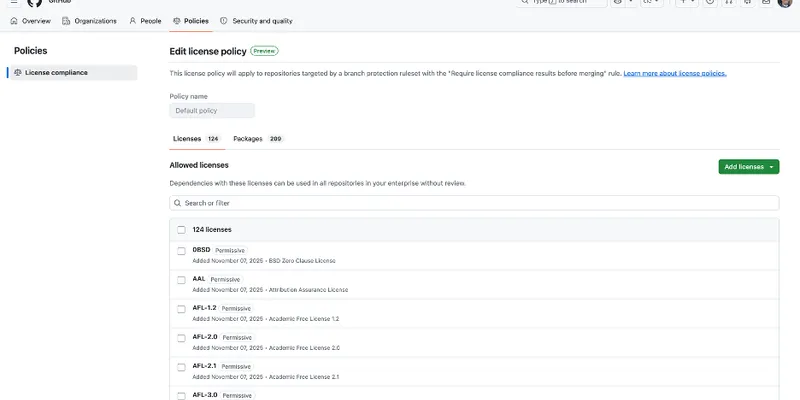Open the user avatar menu

[785, 3]
